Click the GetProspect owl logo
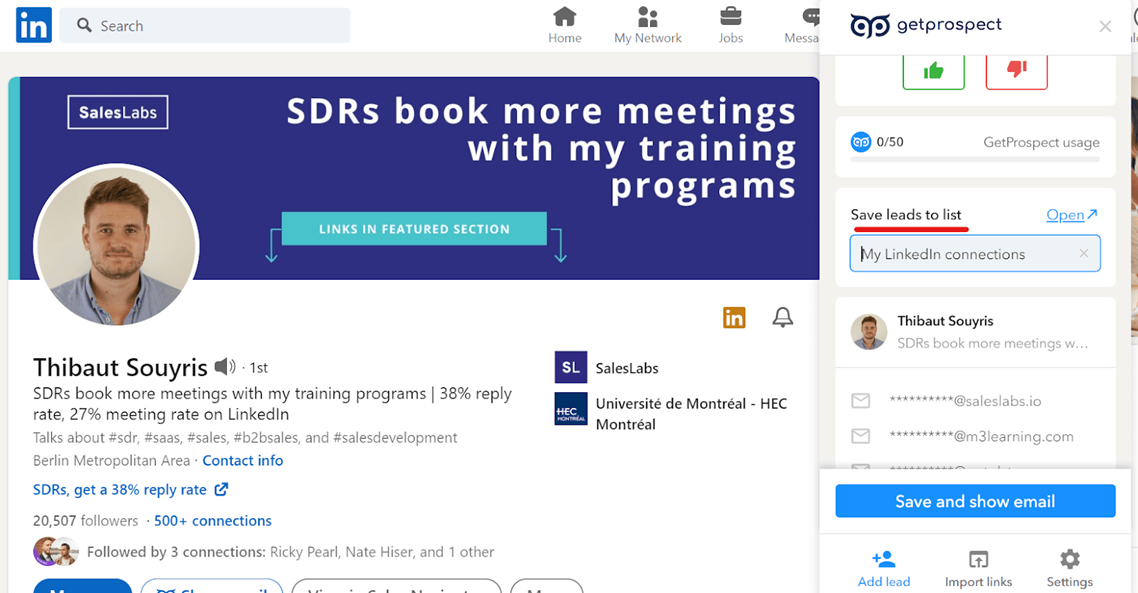The image size is (1138, 593). 869,26
